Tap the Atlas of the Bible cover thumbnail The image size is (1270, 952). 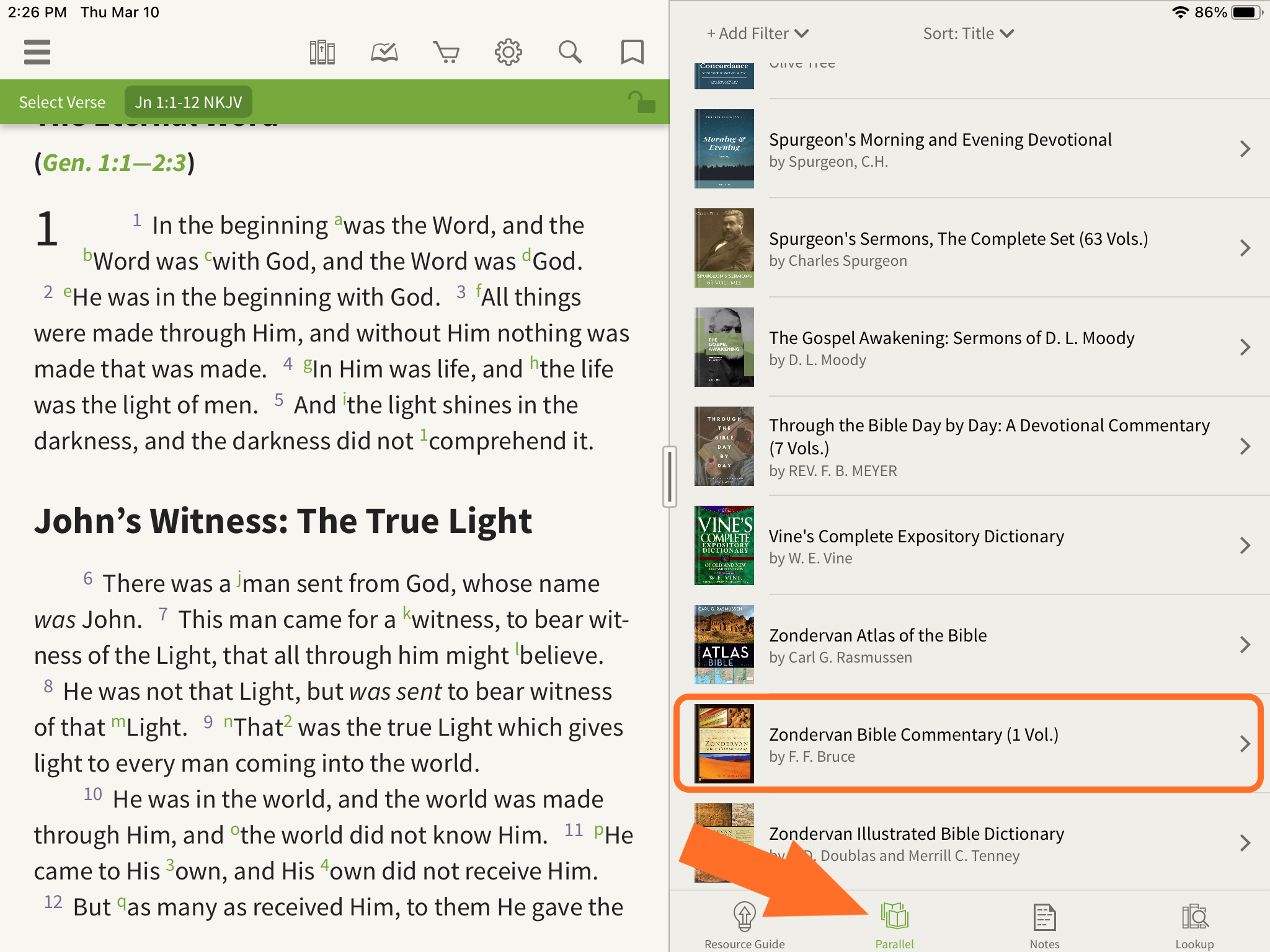click(724, 645)
